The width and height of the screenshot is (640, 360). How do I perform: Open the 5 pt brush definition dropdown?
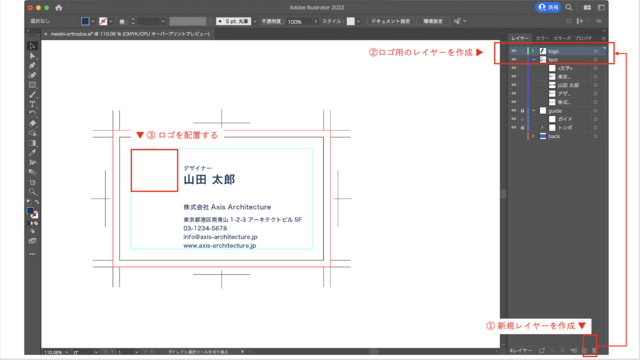[255, 21]
